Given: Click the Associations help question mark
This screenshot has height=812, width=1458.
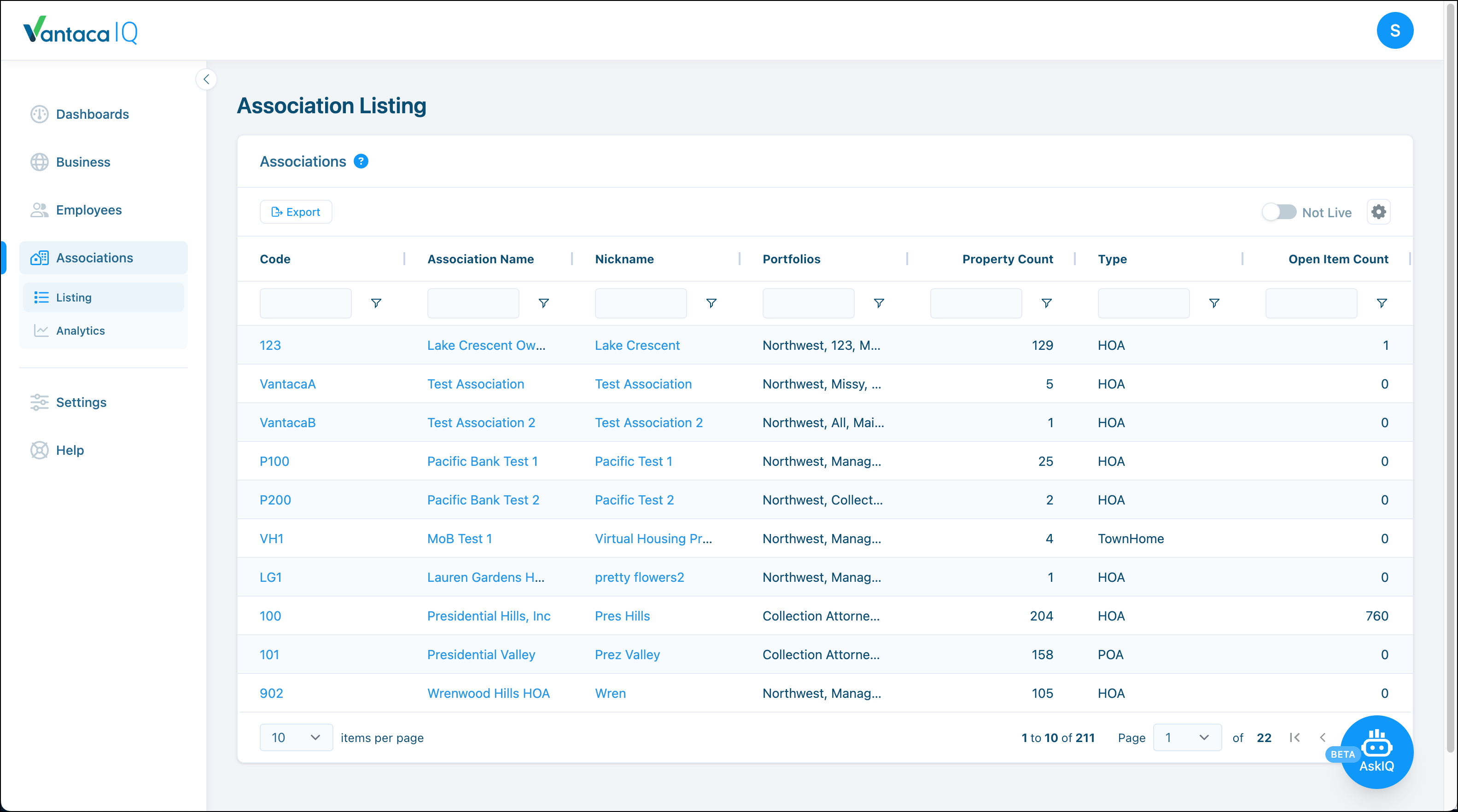Looking at the screenshot, I should tap(361, 161).
